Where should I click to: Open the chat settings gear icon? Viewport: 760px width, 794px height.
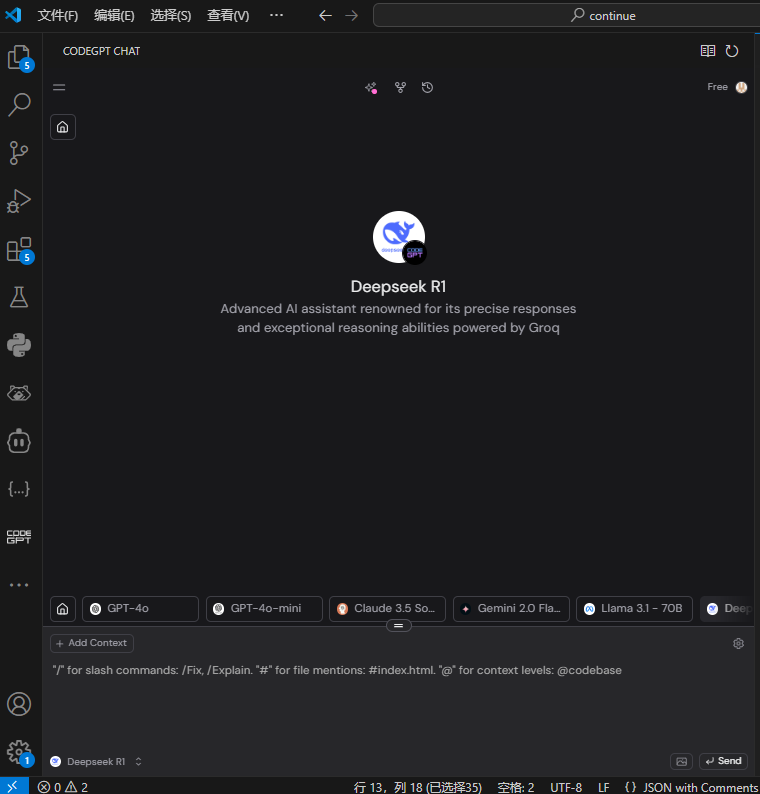click(x=738, y=643)
